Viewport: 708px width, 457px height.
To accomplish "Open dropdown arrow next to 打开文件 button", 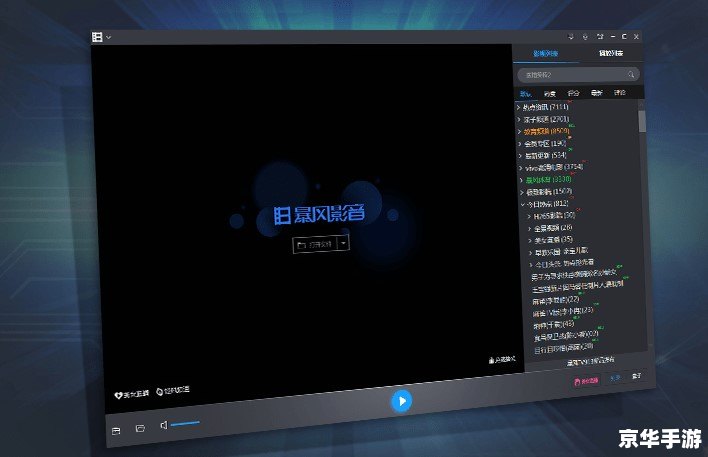I will pos(344,243).
